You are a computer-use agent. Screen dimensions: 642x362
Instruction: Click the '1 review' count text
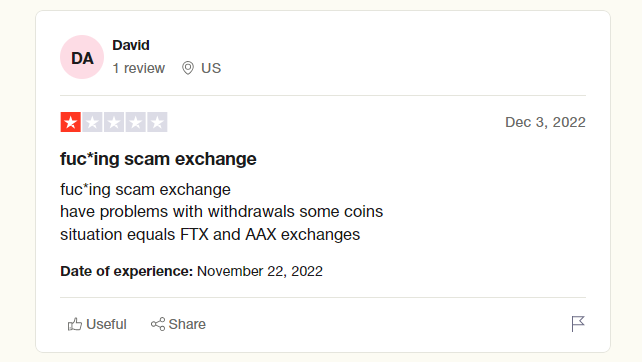138,68
